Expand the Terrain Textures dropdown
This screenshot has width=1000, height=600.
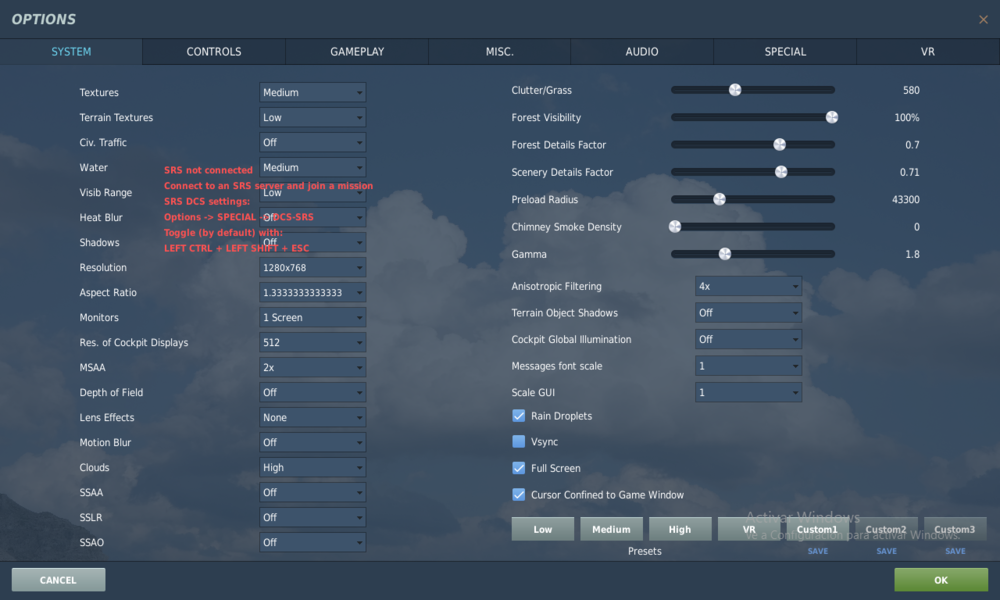pyautogui.click(x=312, y=117)
